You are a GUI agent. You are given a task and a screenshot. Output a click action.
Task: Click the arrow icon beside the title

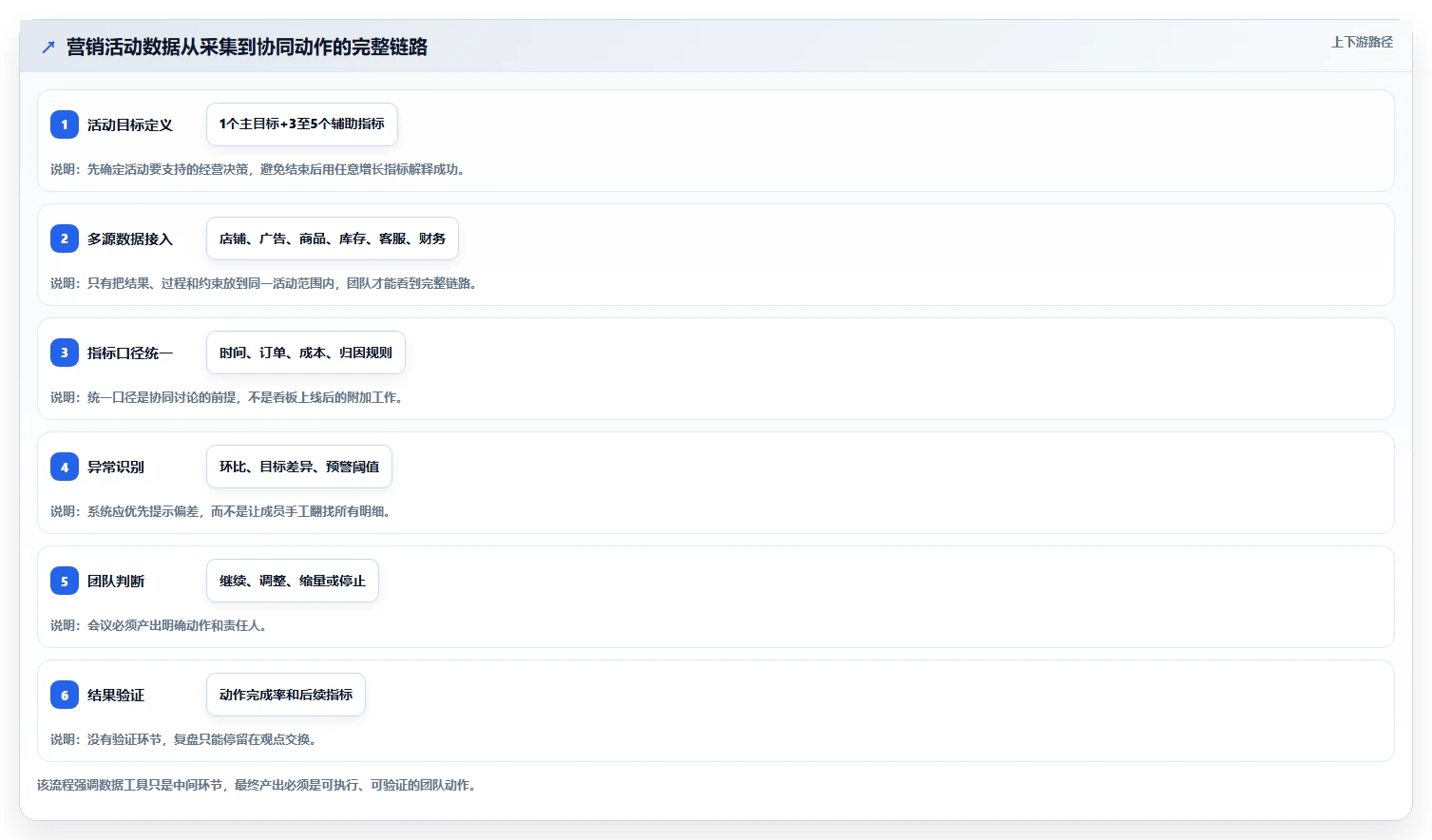click(x=48, y=47)
